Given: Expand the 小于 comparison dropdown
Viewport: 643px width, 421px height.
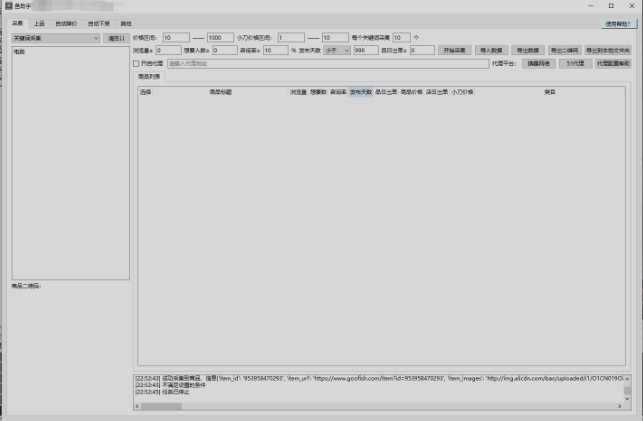Looking at the screenshot, I should (336, 50).
